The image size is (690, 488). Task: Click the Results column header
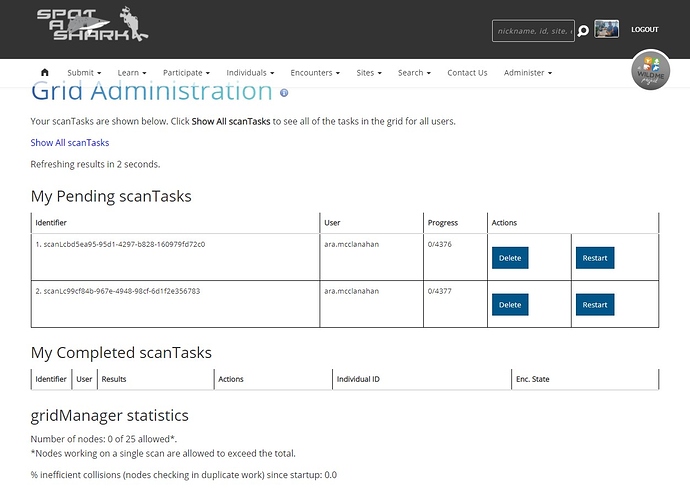point(114,379)
